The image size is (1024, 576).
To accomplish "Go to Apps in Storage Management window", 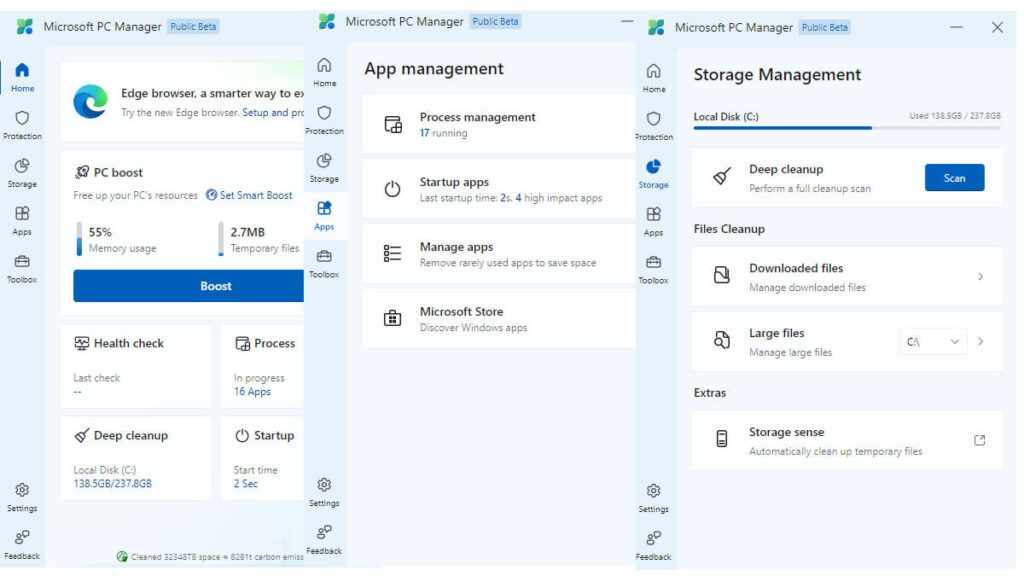I will click(654, 221).
